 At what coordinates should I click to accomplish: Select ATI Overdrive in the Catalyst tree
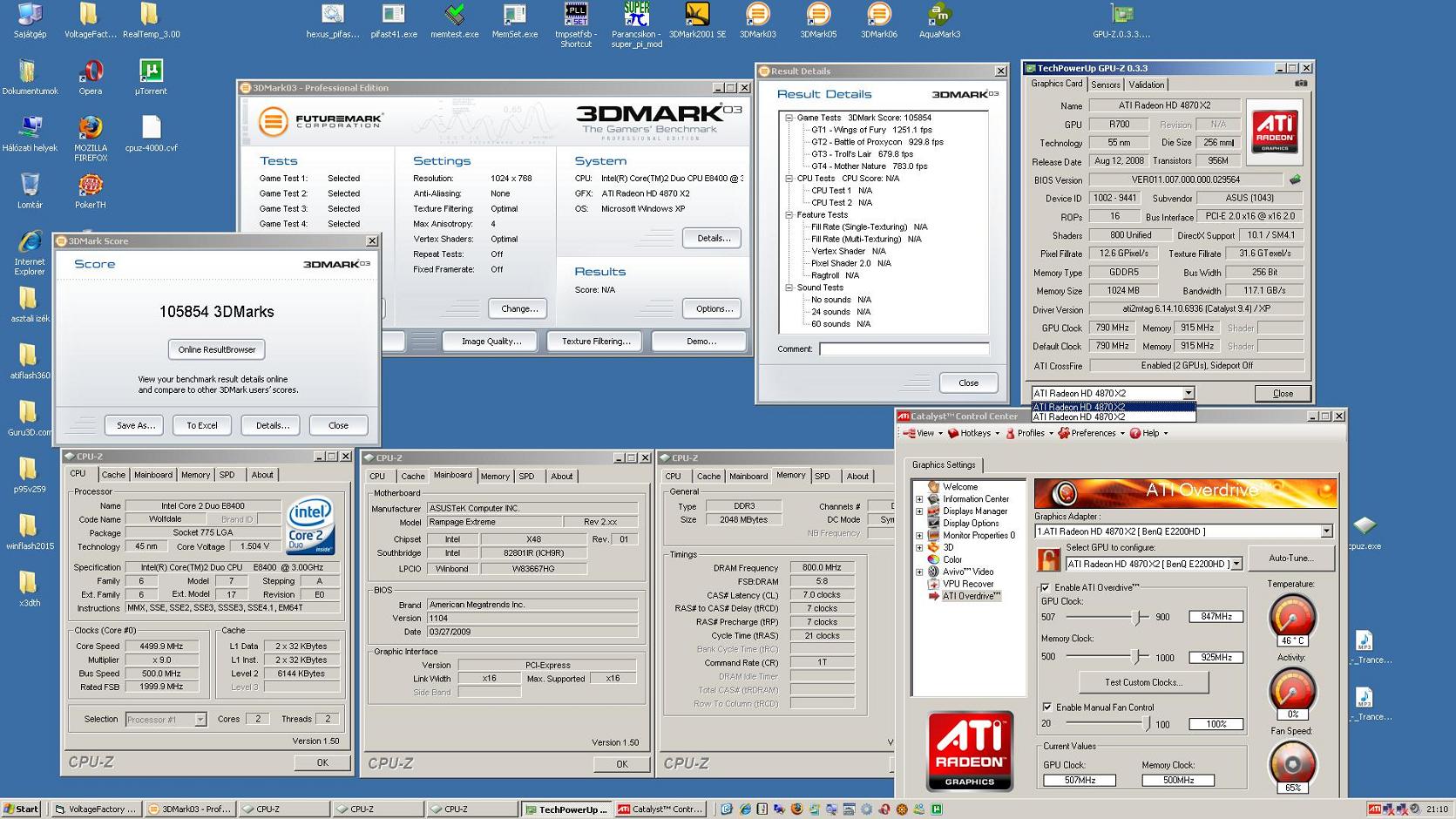pyautogui.click(x=971, y=597)
